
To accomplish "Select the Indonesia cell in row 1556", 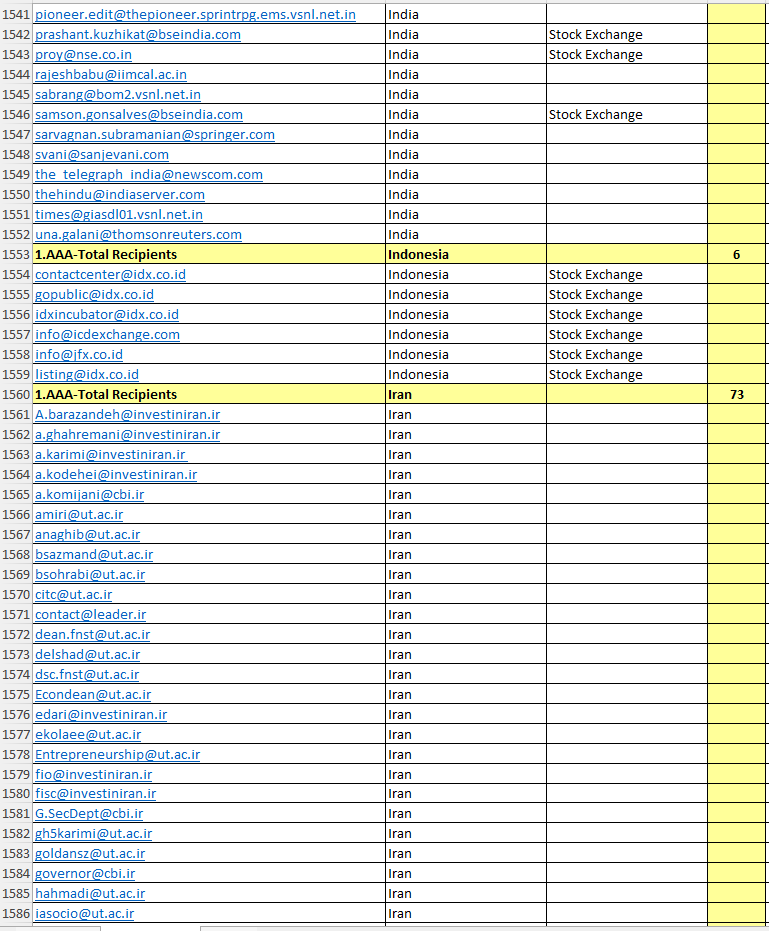I will (x=466, y=315).
